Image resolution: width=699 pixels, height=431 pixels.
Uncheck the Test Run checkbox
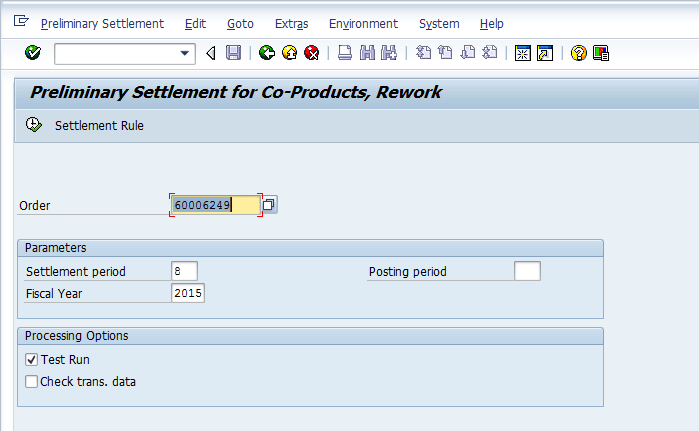(32, 359)
